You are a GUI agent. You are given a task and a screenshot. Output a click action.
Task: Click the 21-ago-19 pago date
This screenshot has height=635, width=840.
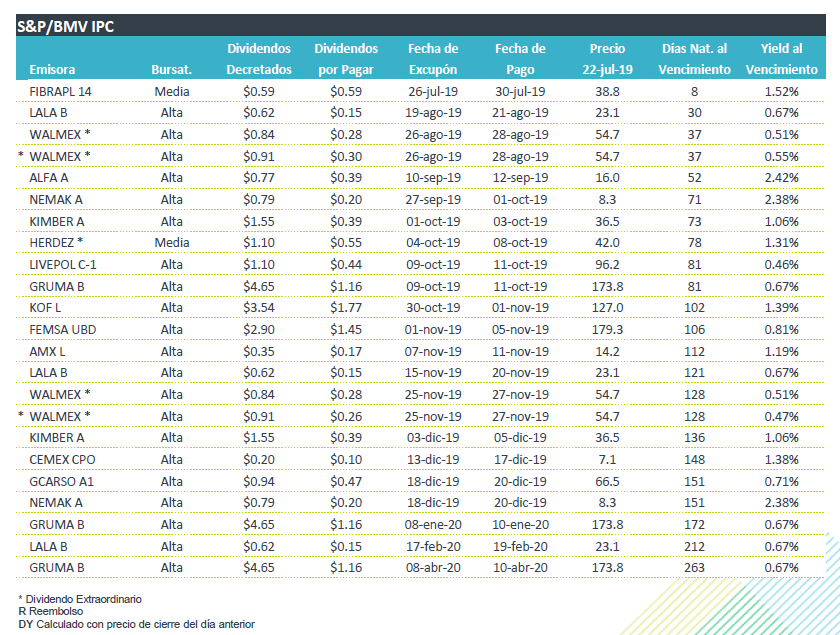point(520,113)
